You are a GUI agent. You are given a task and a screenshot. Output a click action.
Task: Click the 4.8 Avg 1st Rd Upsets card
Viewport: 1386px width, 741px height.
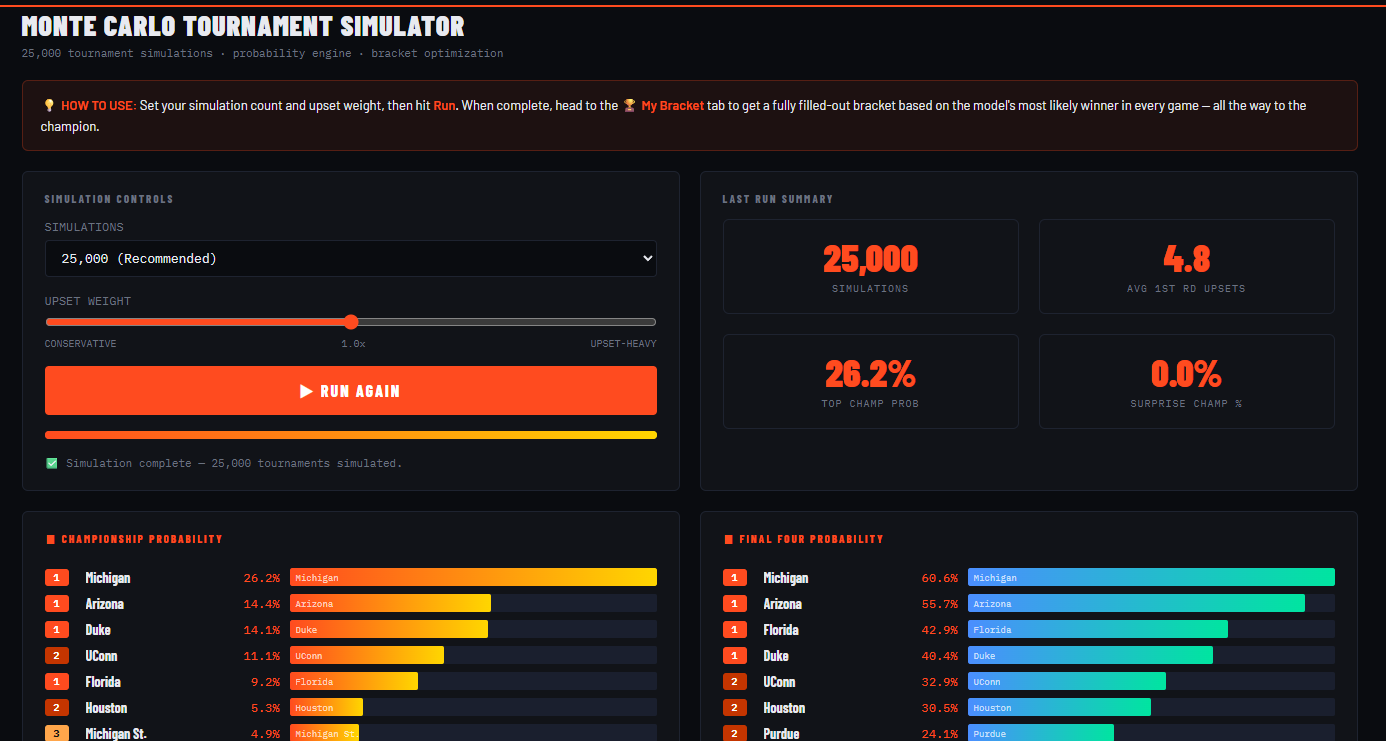1186,266
